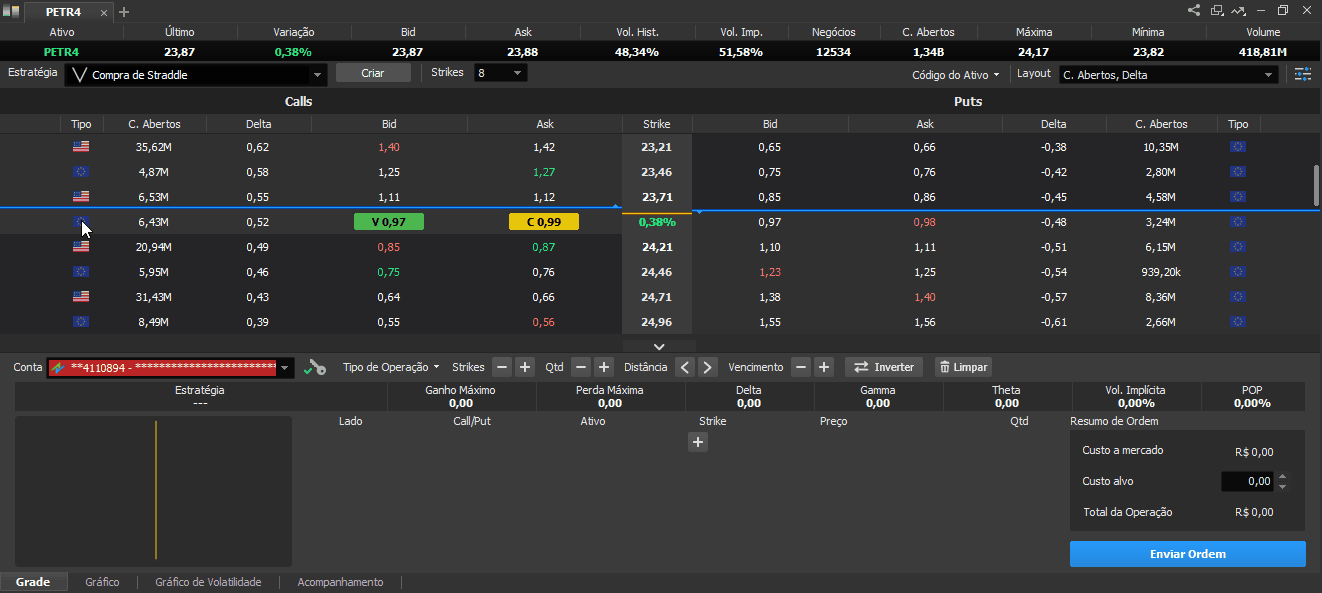Switch to the Gráfico de Volatilidade tab
1322x593 pixels.
[x=207, y=582]
